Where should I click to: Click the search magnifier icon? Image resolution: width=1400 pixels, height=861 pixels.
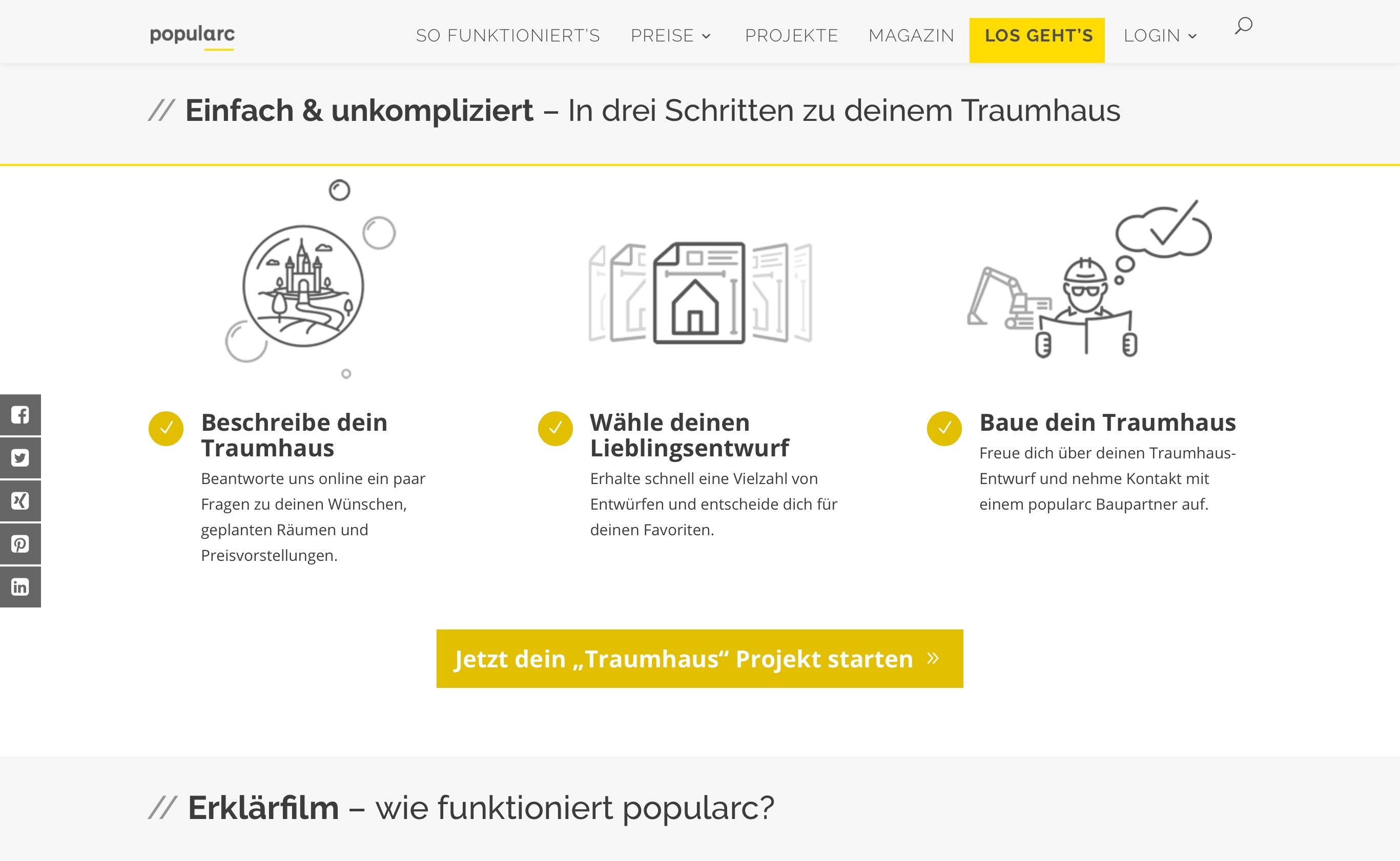pos(1243,26)
